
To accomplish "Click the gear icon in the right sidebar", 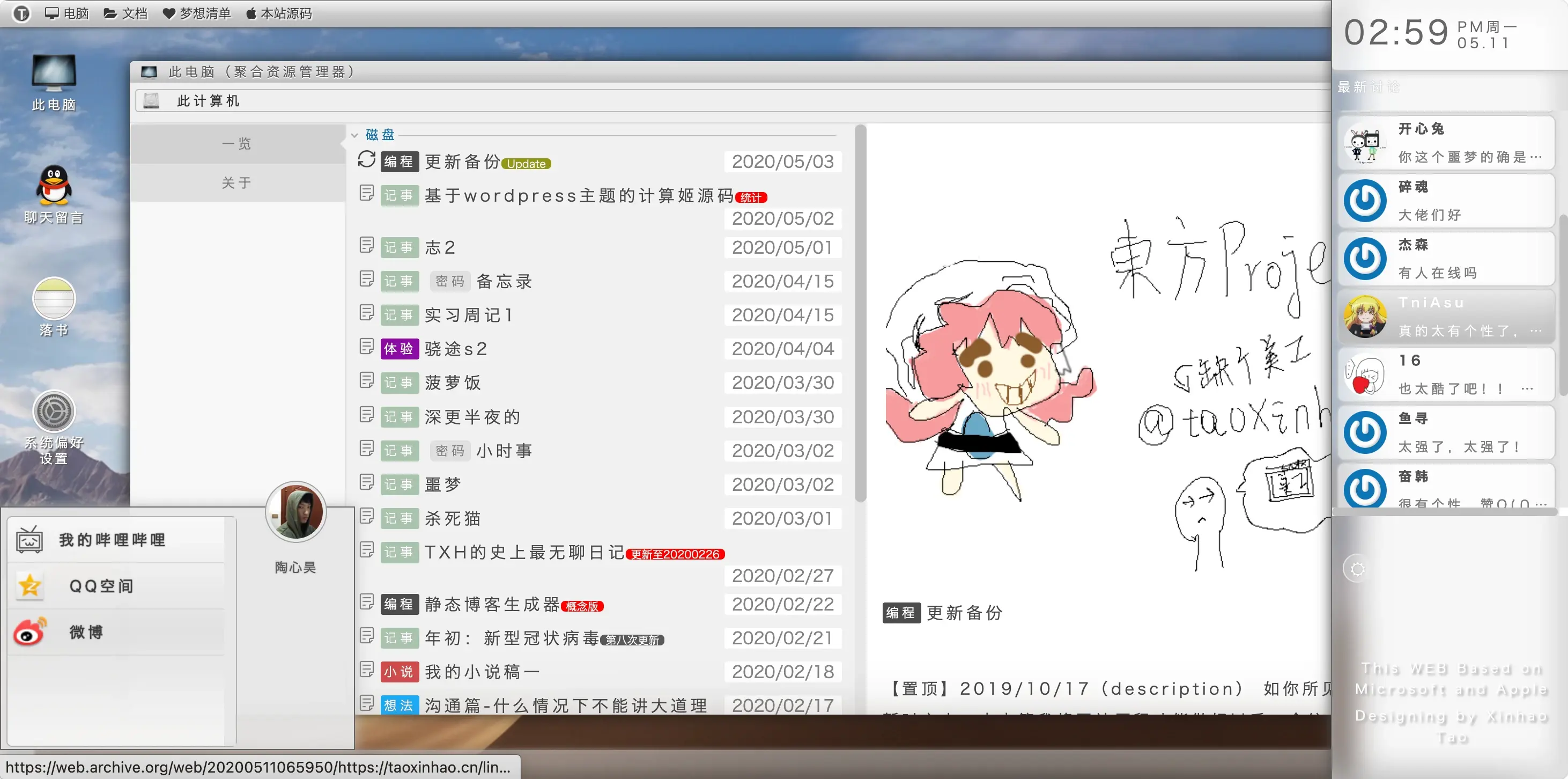I will tap(1357, 569).
